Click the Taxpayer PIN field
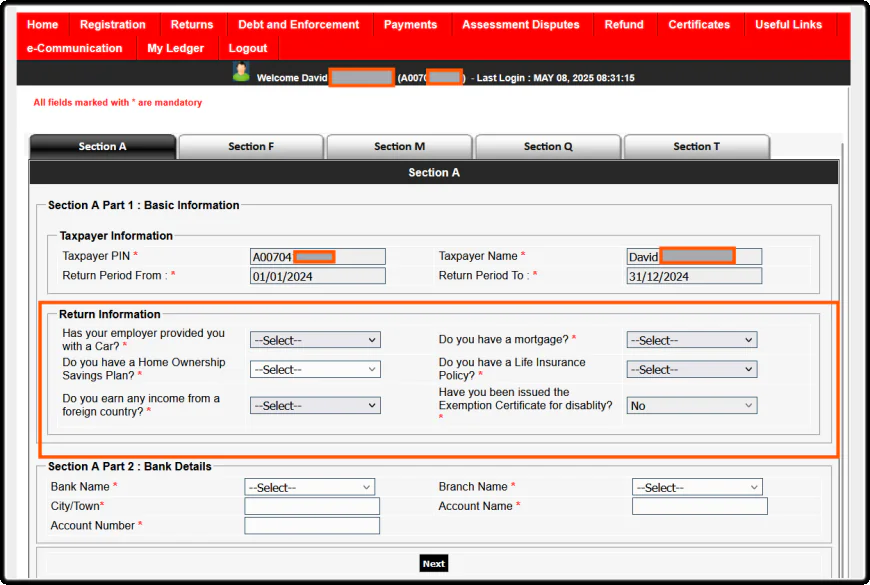 pyautogui.click(x=318, y=256)
